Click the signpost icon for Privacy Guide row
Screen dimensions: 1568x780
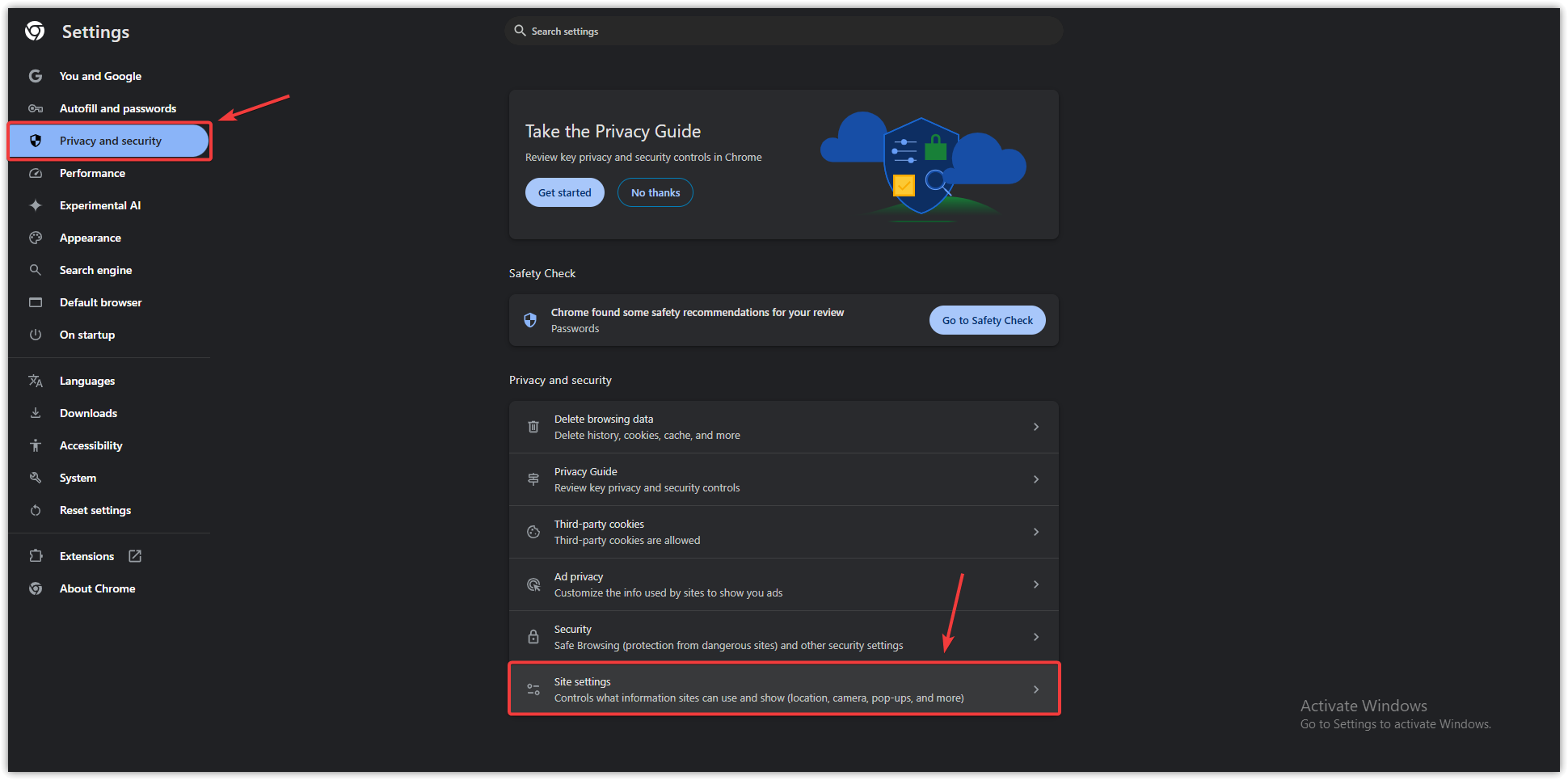[x=533, y=479]
